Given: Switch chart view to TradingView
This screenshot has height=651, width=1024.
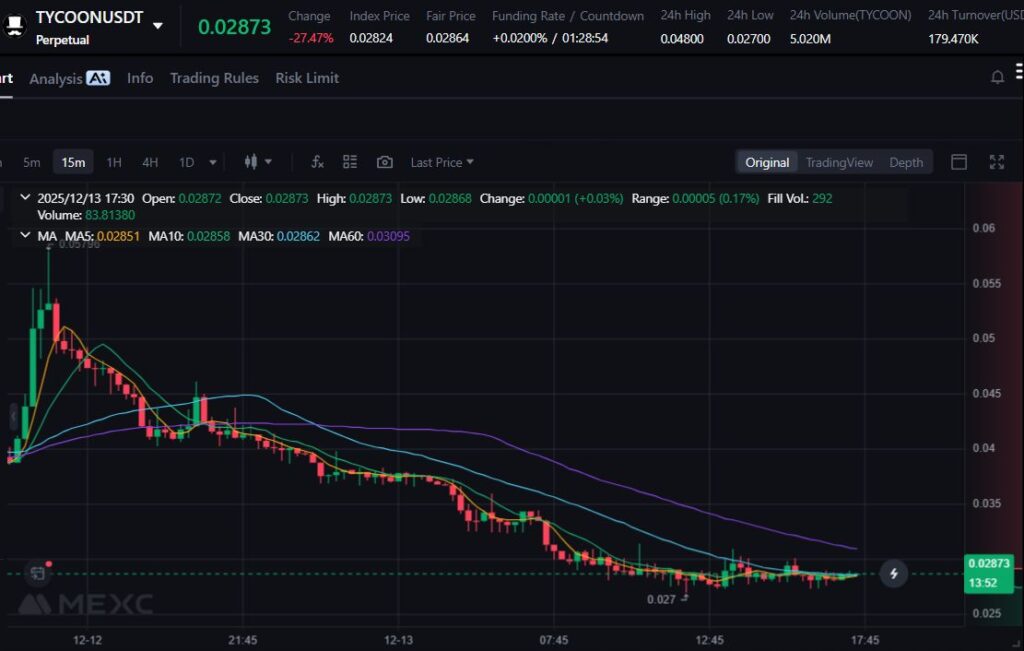Looking at the screenshot, I should point(839,162).
